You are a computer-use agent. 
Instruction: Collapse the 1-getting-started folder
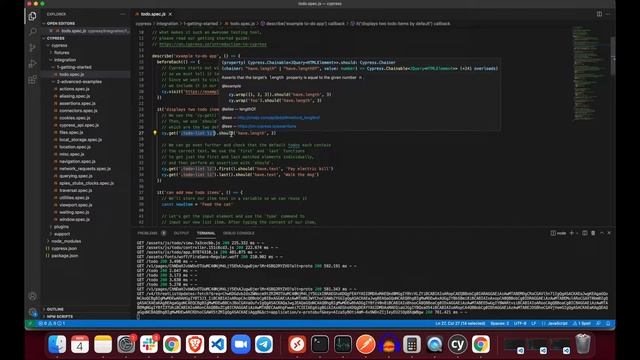[x=87, y=67]
